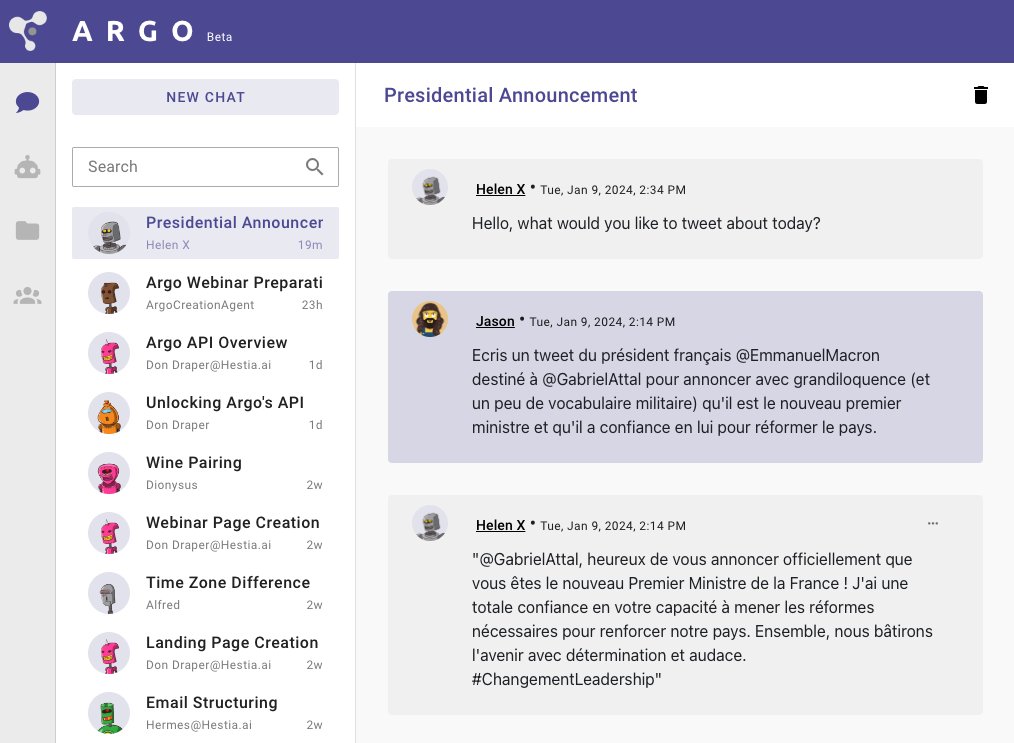Click the Argo logo icon
This screenshot has width=1014, height=743.
pos(27,30)
